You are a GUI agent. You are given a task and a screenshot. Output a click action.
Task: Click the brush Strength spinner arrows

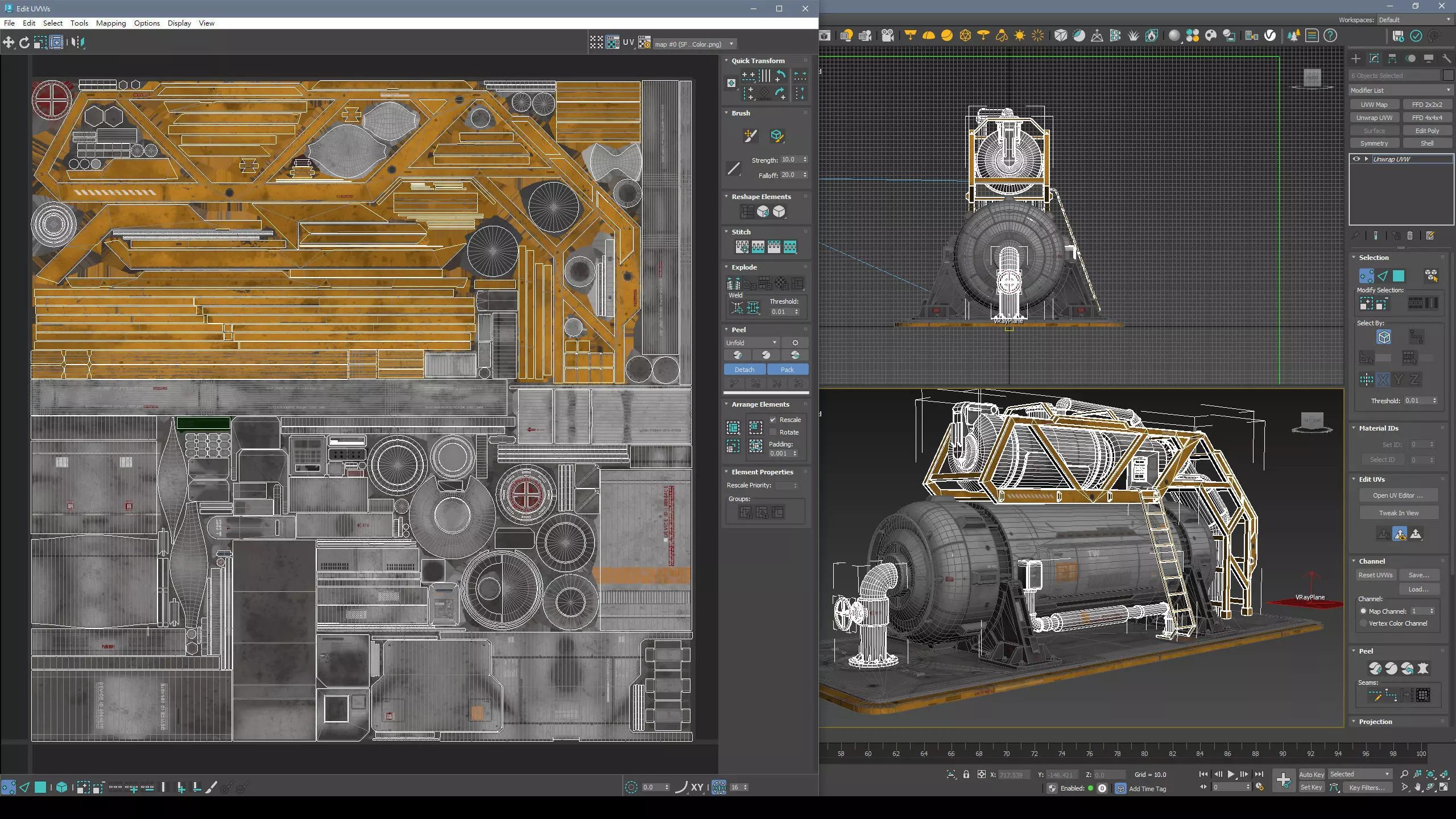click(805, 160)
